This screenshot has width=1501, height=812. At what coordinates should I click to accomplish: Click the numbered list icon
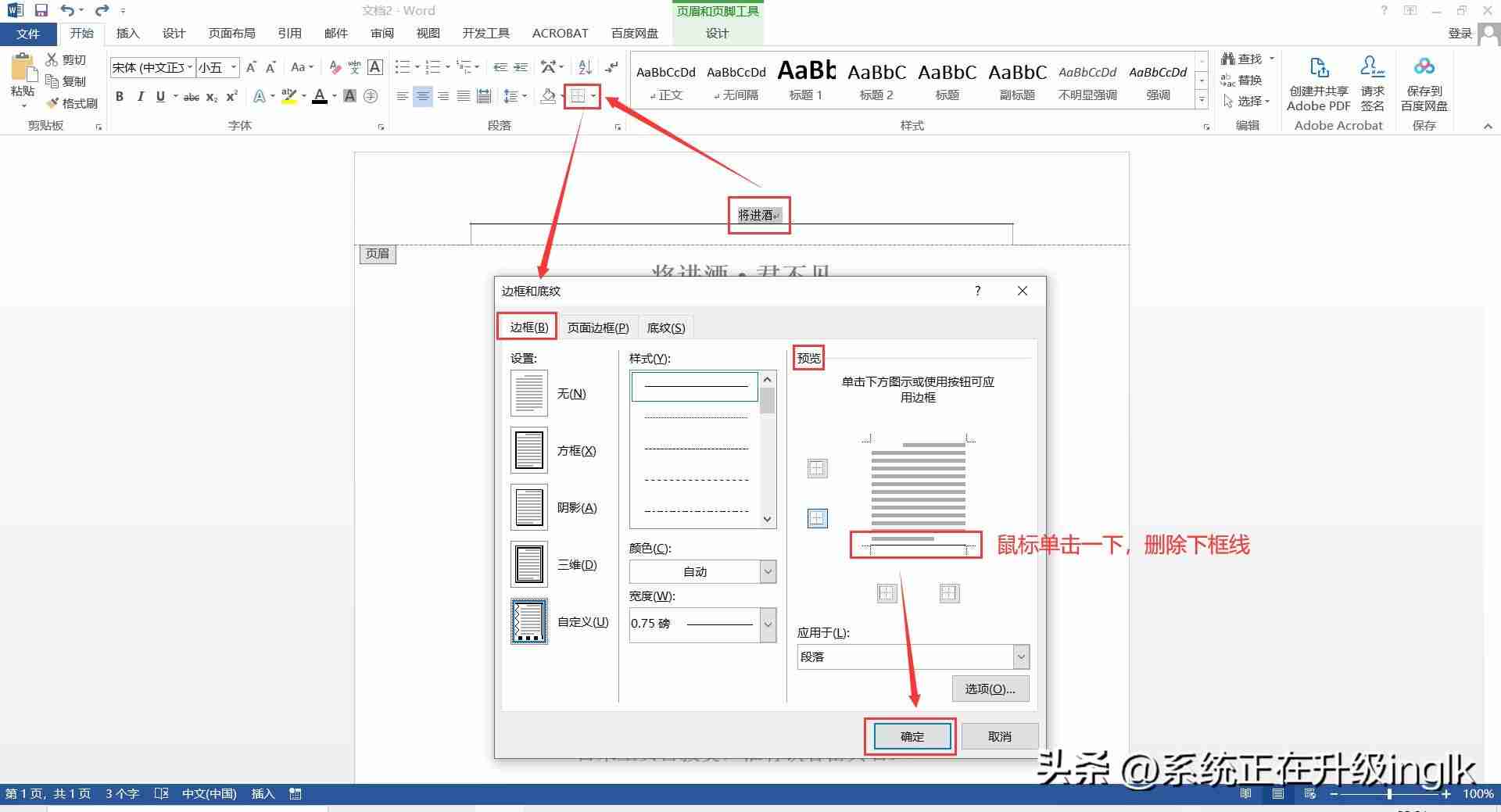[433, 67]
